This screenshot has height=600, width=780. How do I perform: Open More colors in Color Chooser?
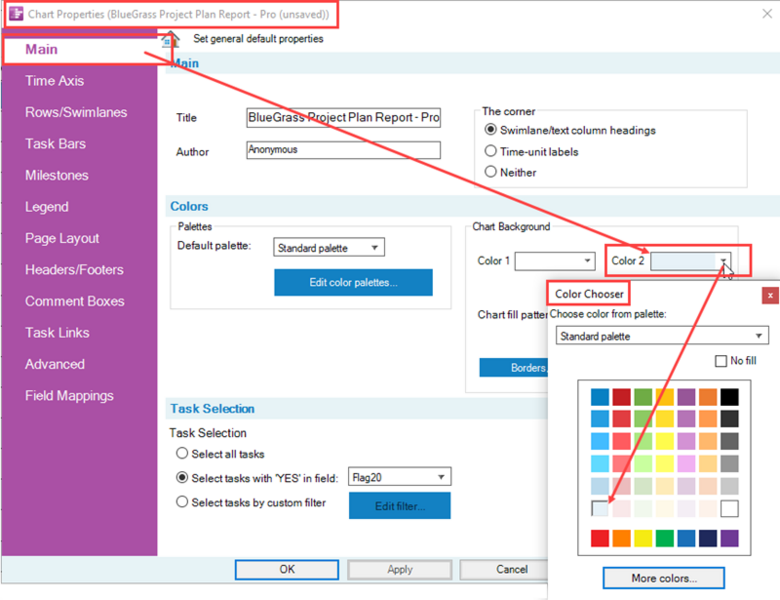tap(664, 578)
